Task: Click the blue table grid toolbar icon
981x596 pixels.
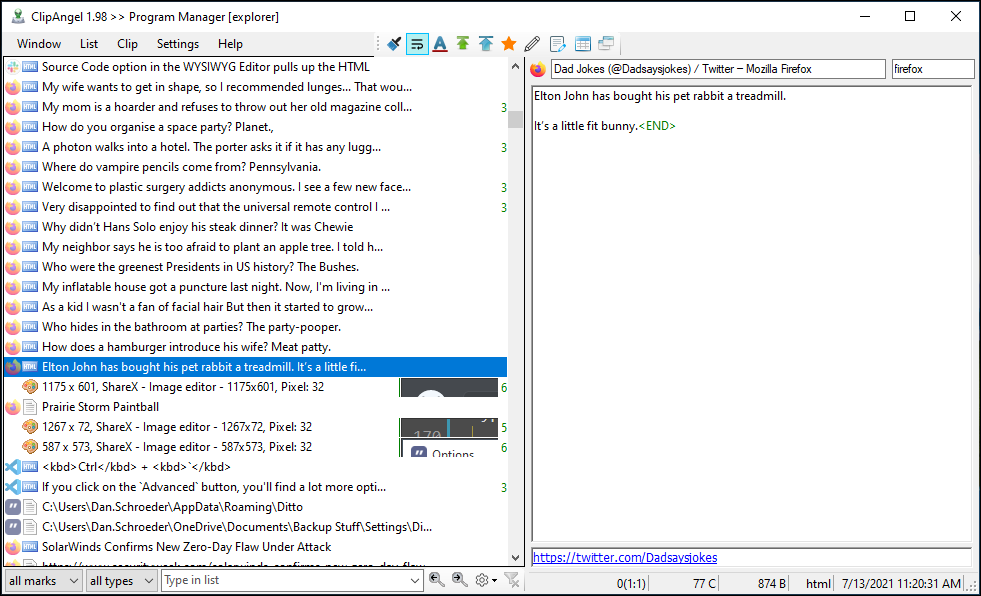Action: [x=582, y=44]
